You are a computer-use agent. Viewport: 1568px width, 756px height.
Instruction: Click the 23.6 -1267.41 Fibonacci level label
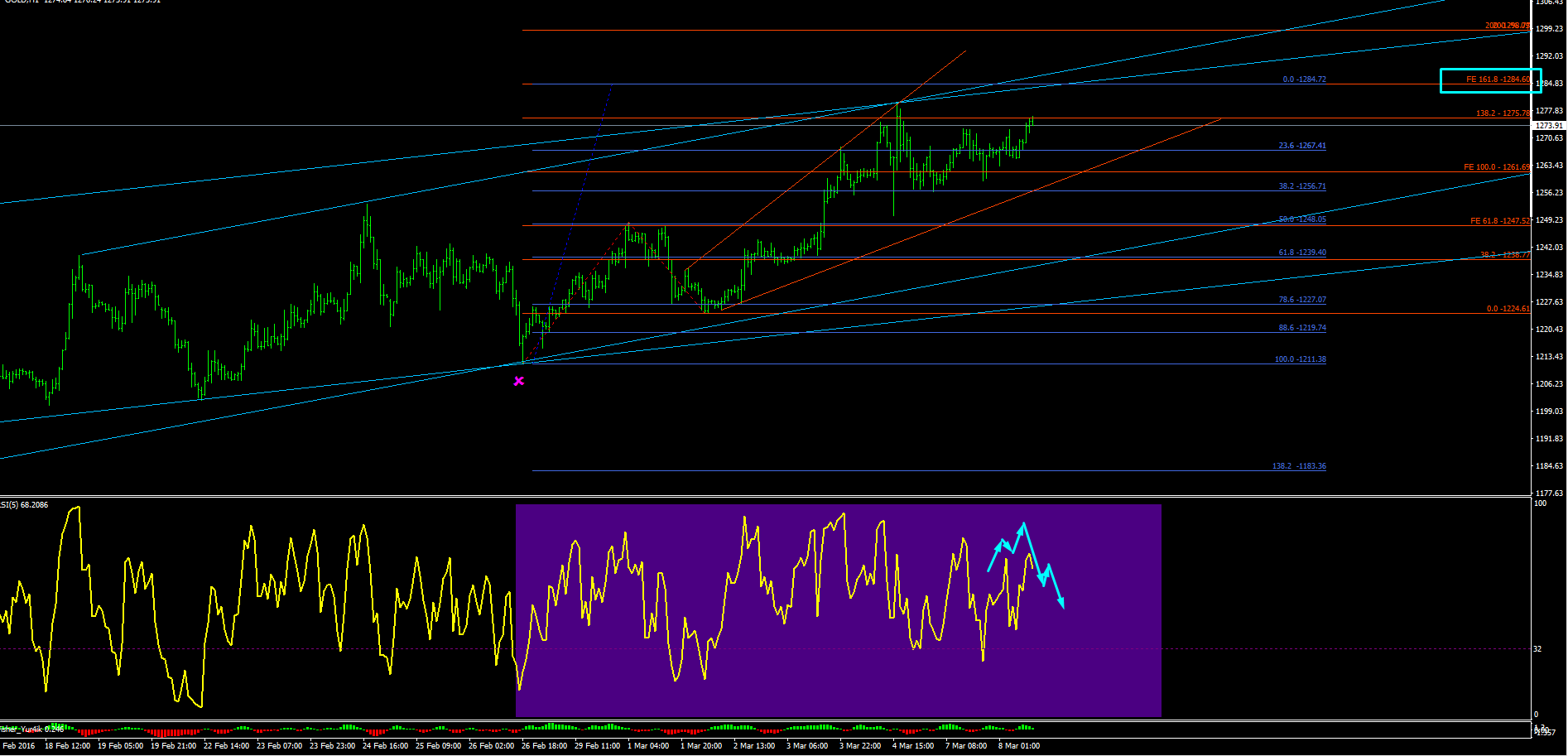tap(1301, 146)
